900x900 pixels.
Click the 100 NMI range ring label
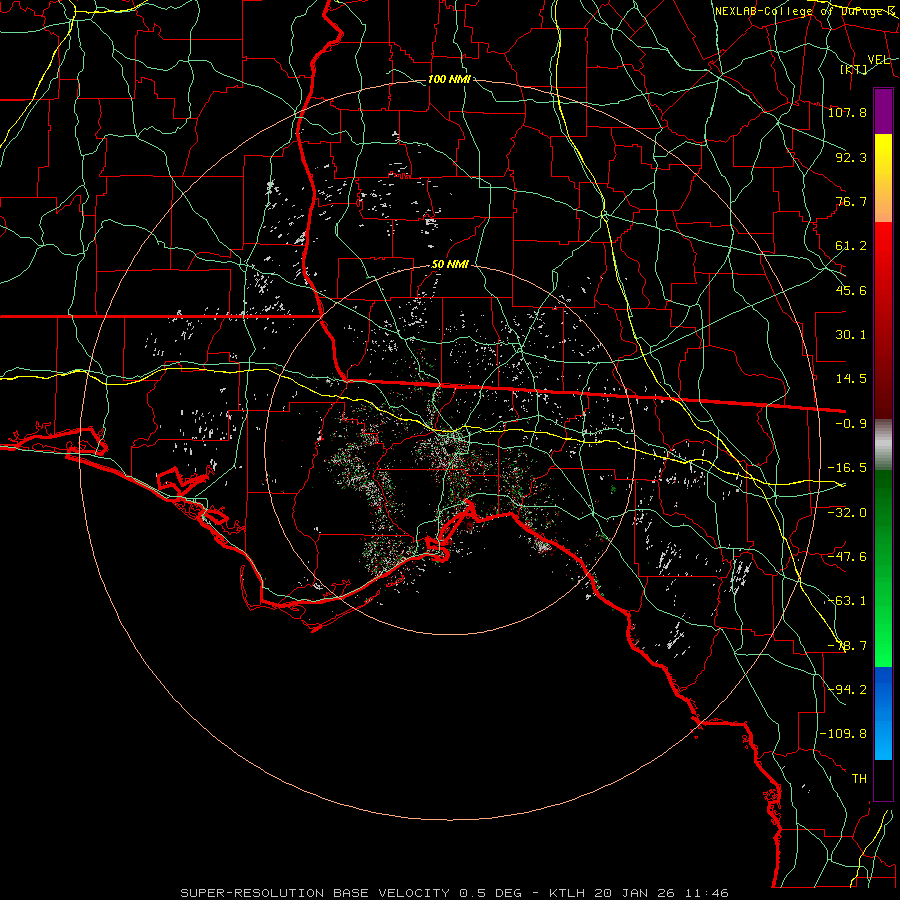click(449, 79)
